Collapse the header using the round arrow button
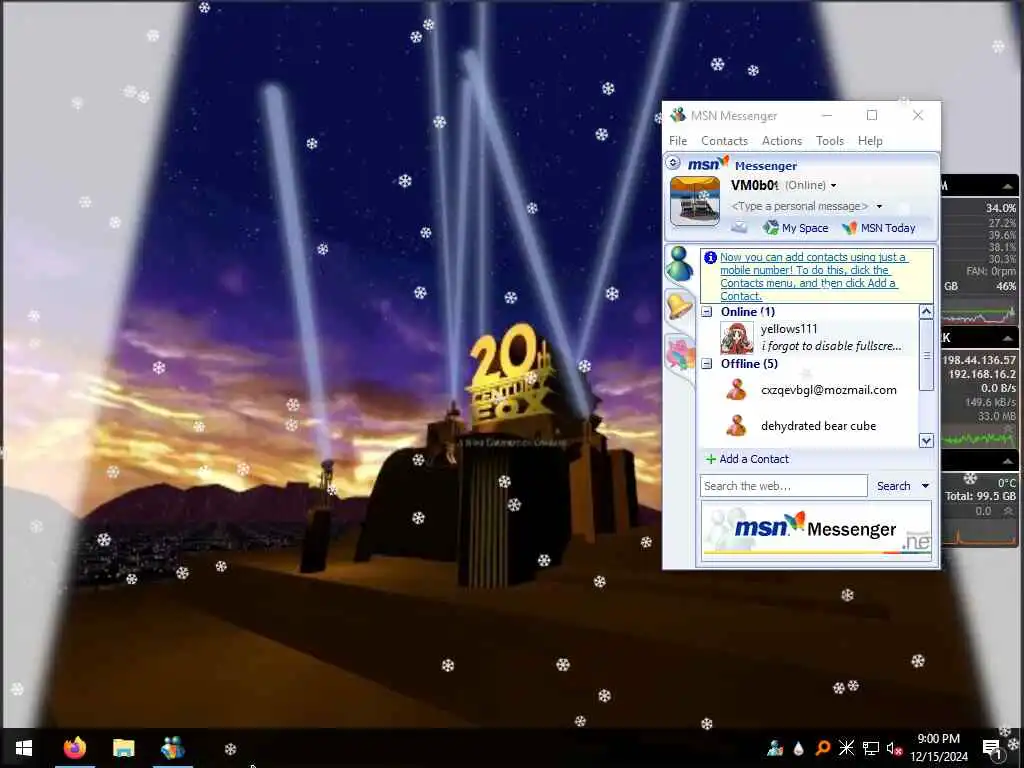Screen dimensions: 1024x768 click(673, 163)
